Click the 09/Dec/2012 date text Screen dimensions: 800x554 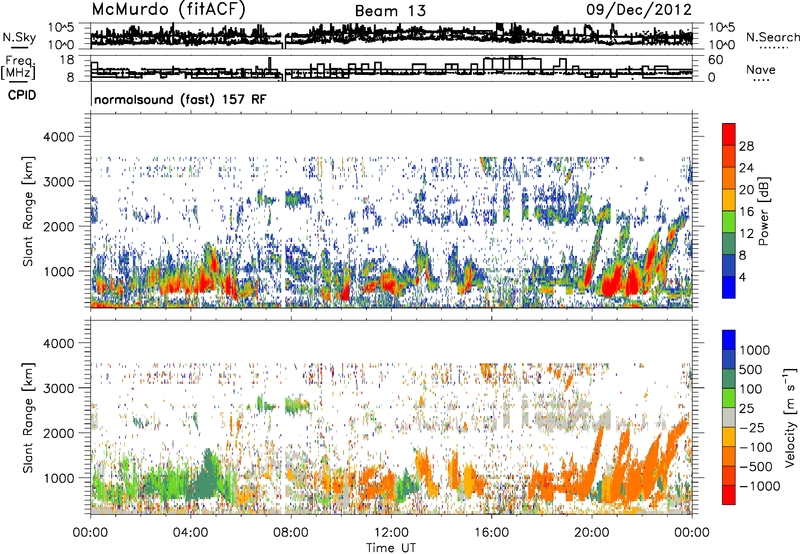(639, 10)
